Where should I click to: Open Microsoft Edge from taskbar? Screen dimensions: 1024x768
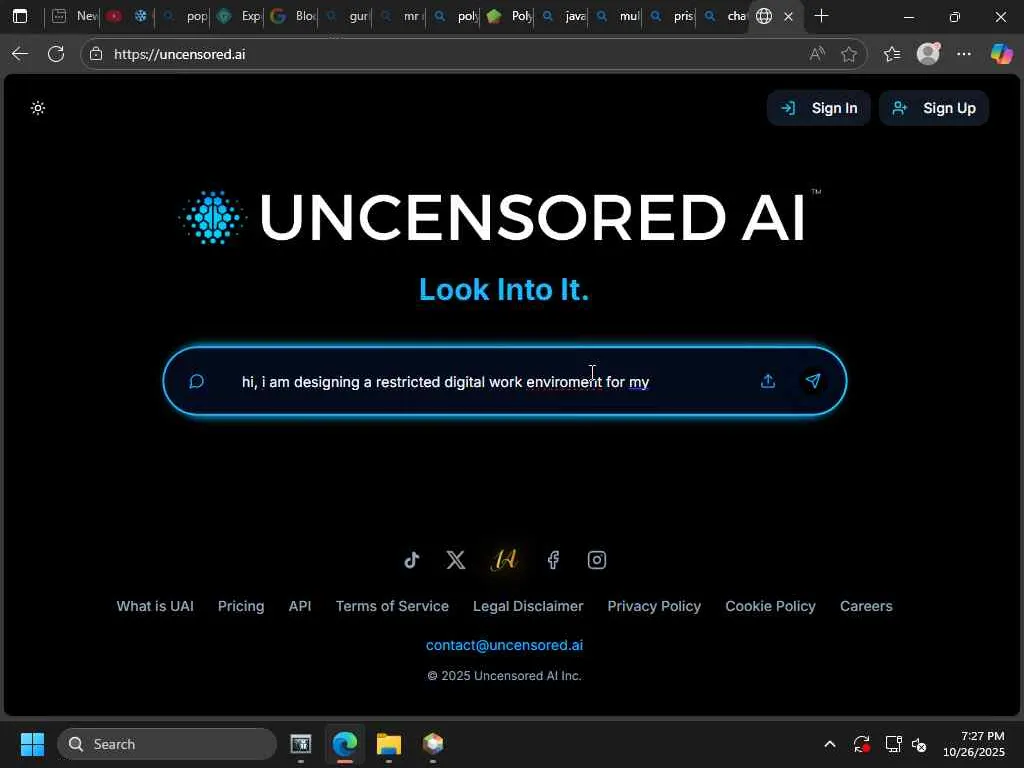345,744
